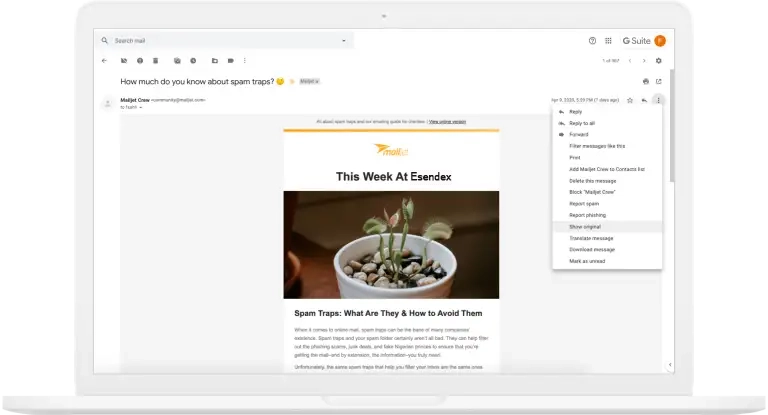Open the Move to folder icon
This screenshot has height=415, width=768.
point(215,61)
